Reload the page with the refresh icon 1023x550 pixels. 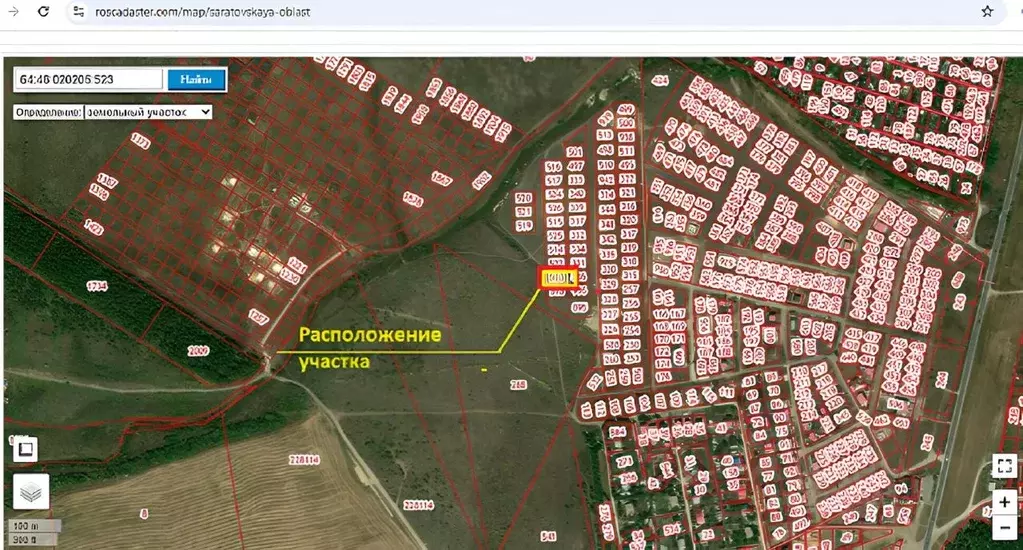pyautogui.click(x=43, y=12)
